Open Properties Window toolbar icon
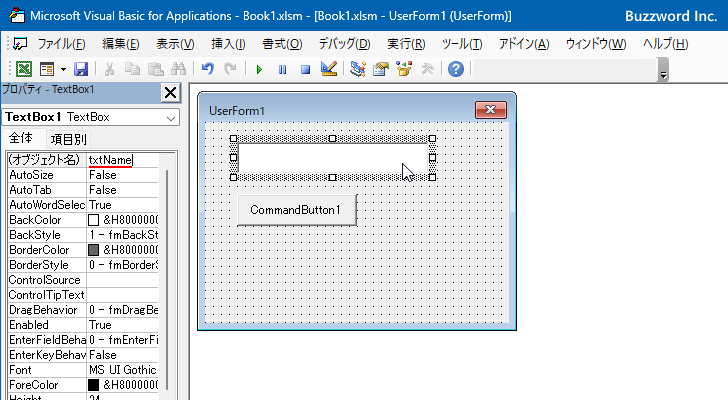Screen dimensions: 728x400 [381, 69]
